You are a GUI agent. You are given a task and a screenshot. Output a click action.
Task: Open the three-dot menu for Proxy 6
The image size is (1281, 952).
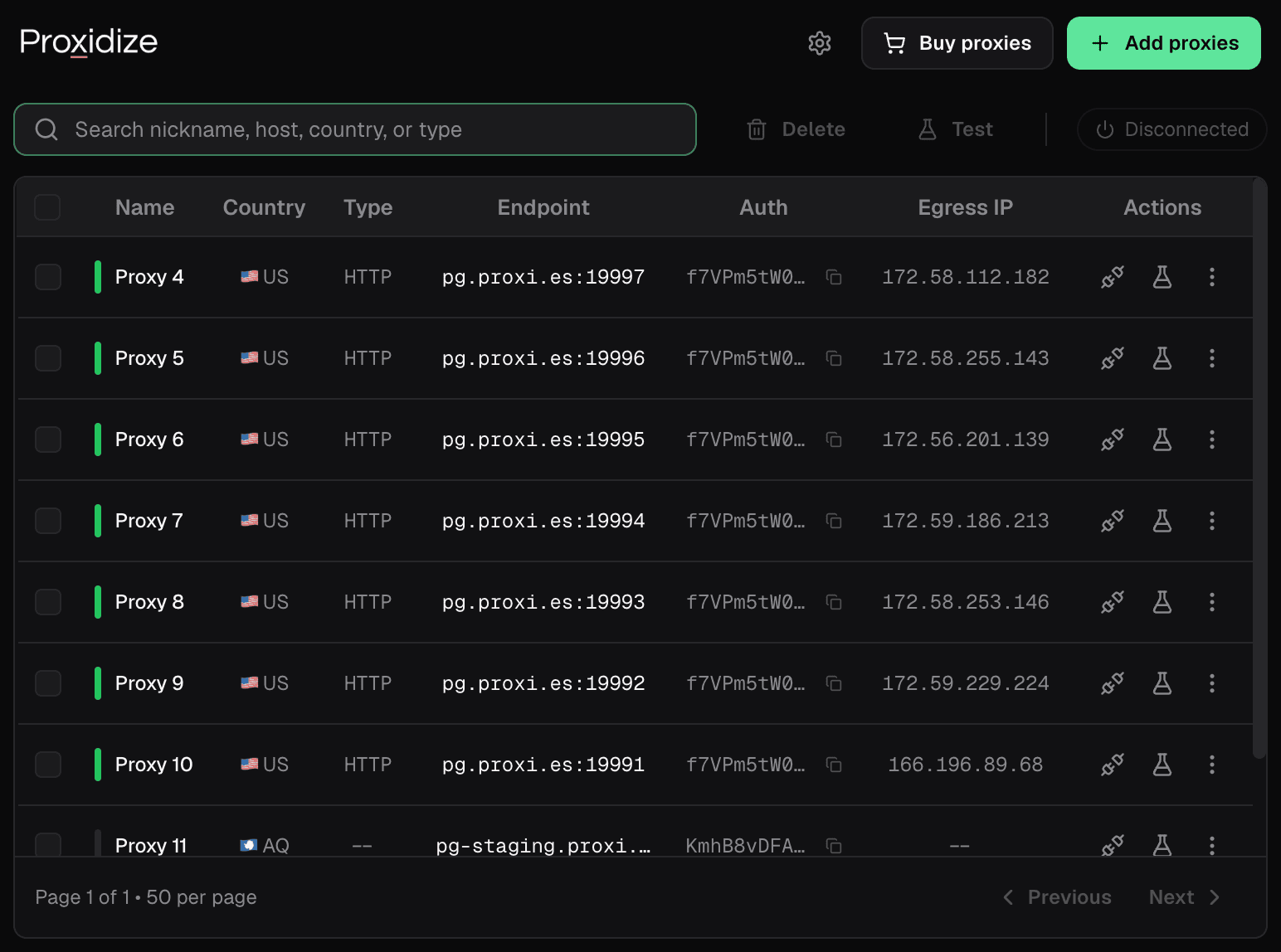click(x=1212, y=440)
